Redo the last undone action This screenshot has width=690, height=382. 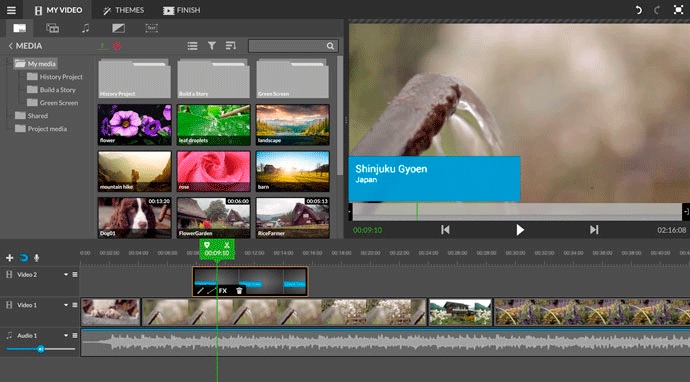[657, 10]
